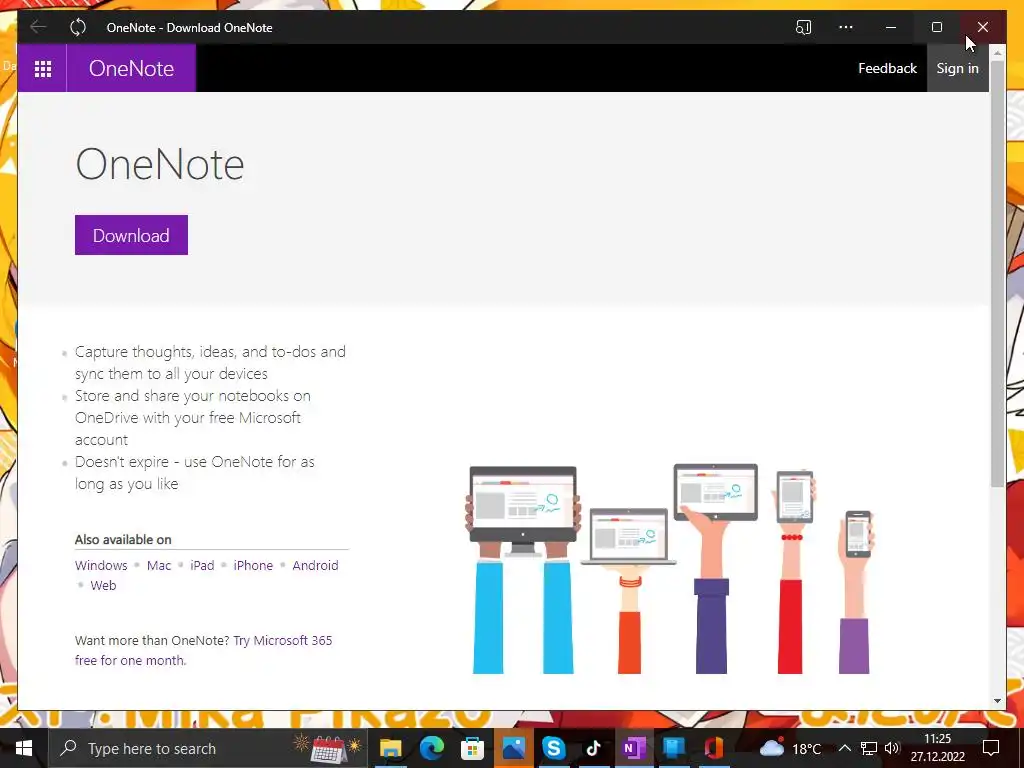
Task: Click the large OneNote heading text
Action: point(160,164)
